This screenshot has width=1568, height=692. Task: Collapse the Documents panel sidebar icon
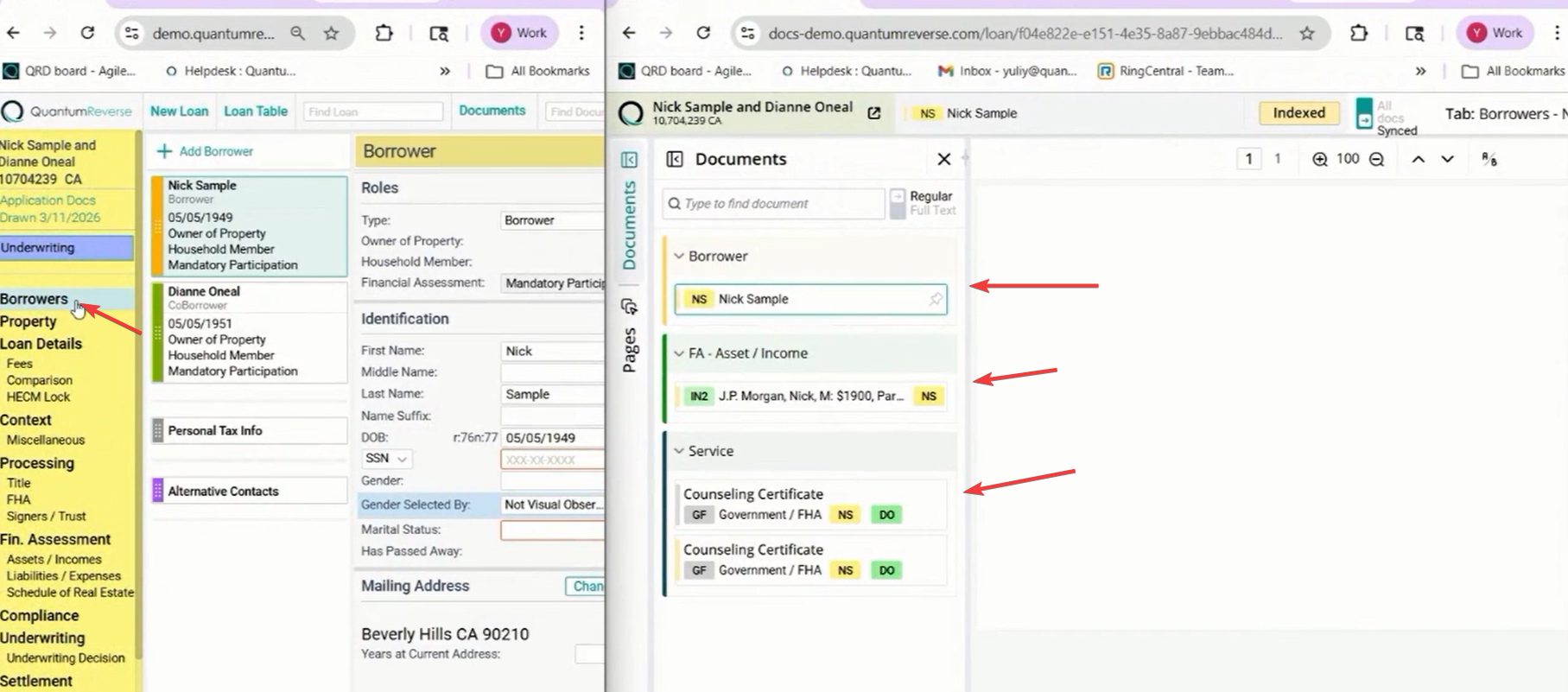click(x=675, y=159)
